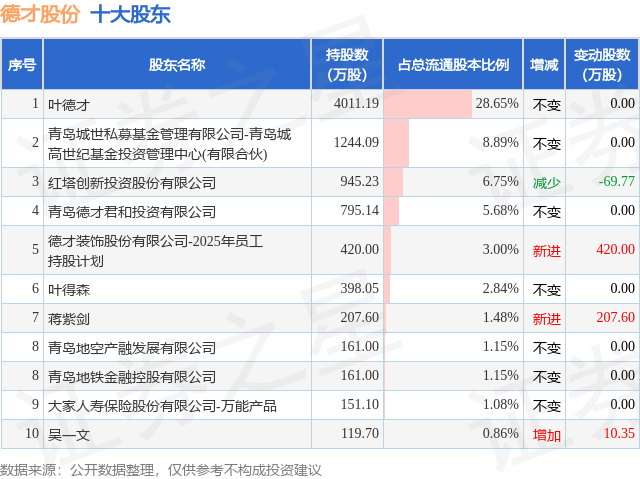640x479 pixels.
Task: Click the red 增加 status
Action: [x=547, y=435]
